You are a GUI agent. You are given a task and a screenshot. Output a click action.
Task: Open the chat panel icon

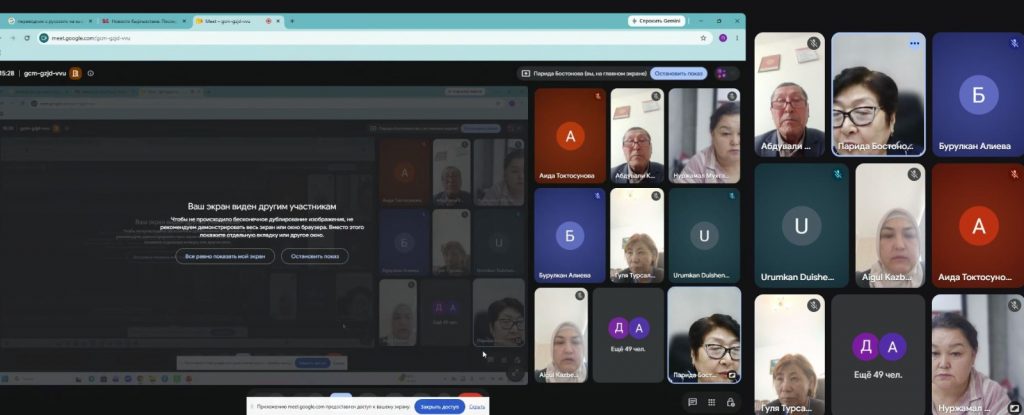692,402
